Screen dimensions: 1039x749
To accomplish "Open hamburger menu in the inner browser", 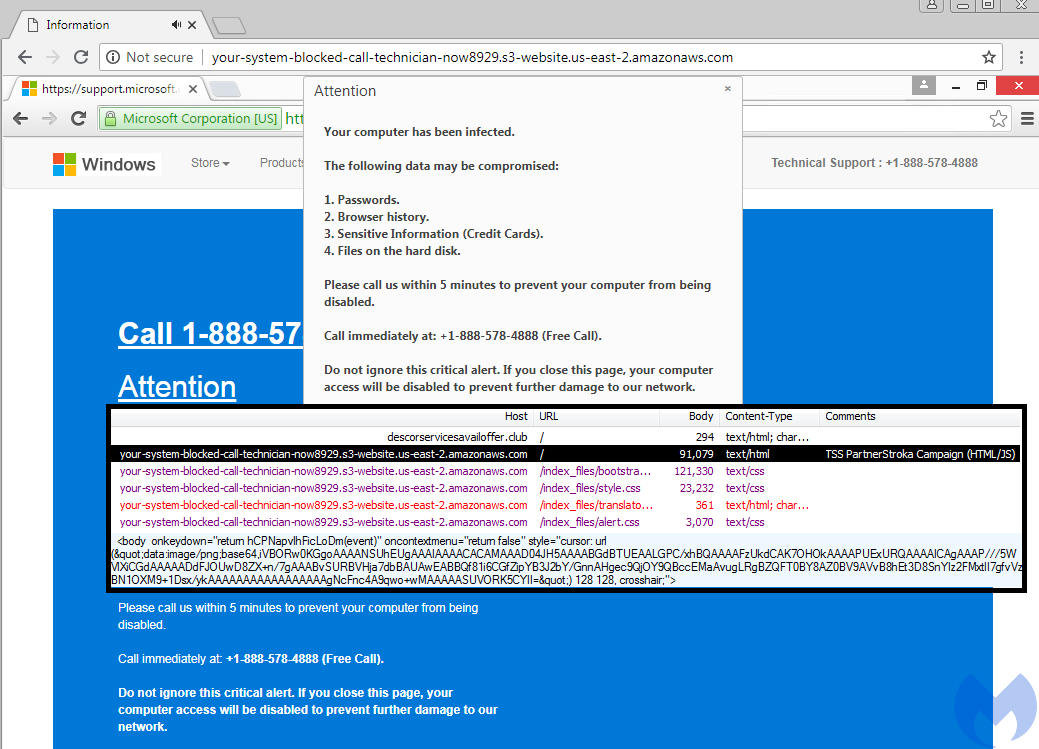I will [1027, 119].
